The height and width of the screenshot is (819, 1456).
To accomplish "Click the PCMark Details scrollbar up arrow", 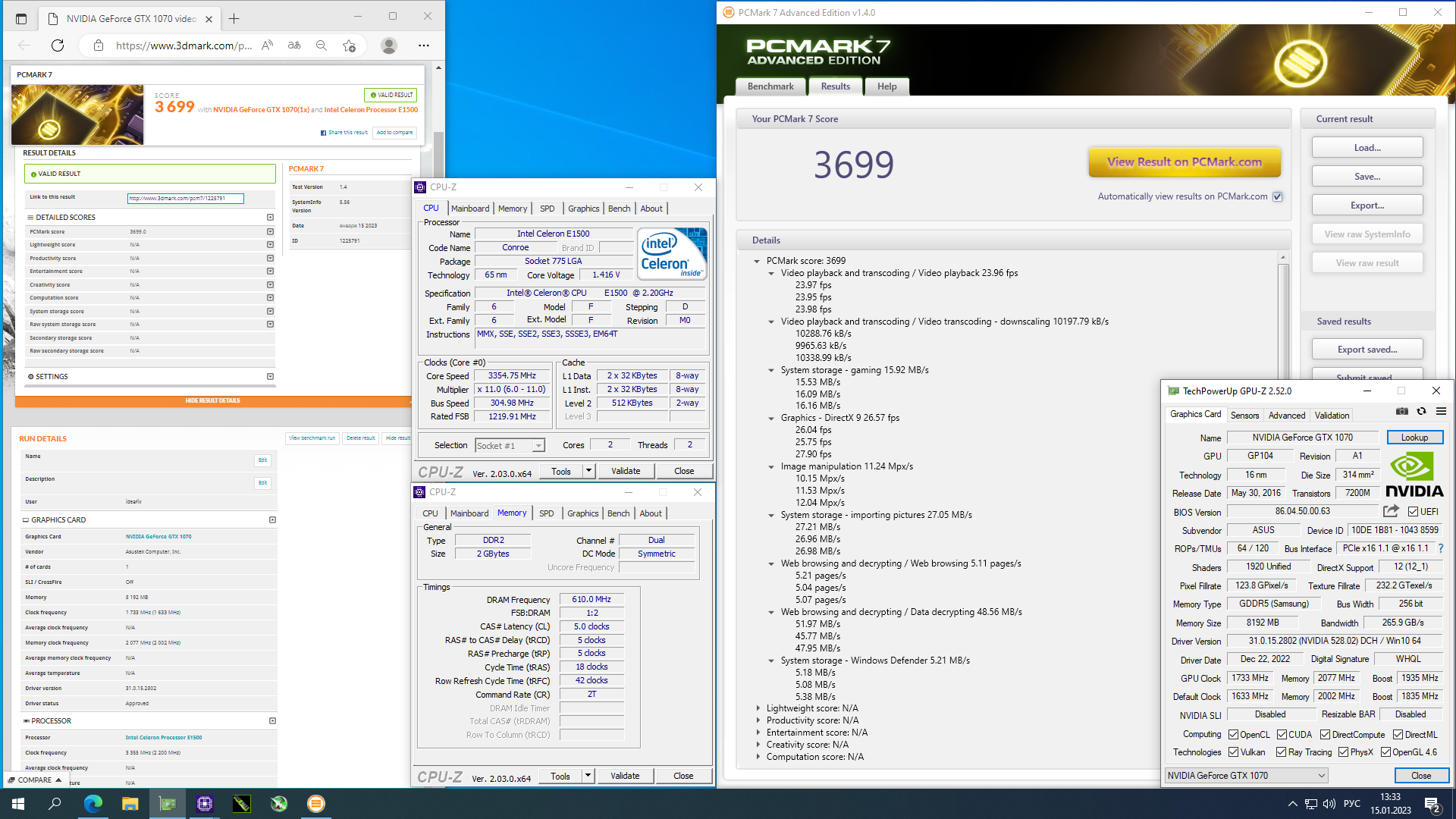I will click(1283, 258).
